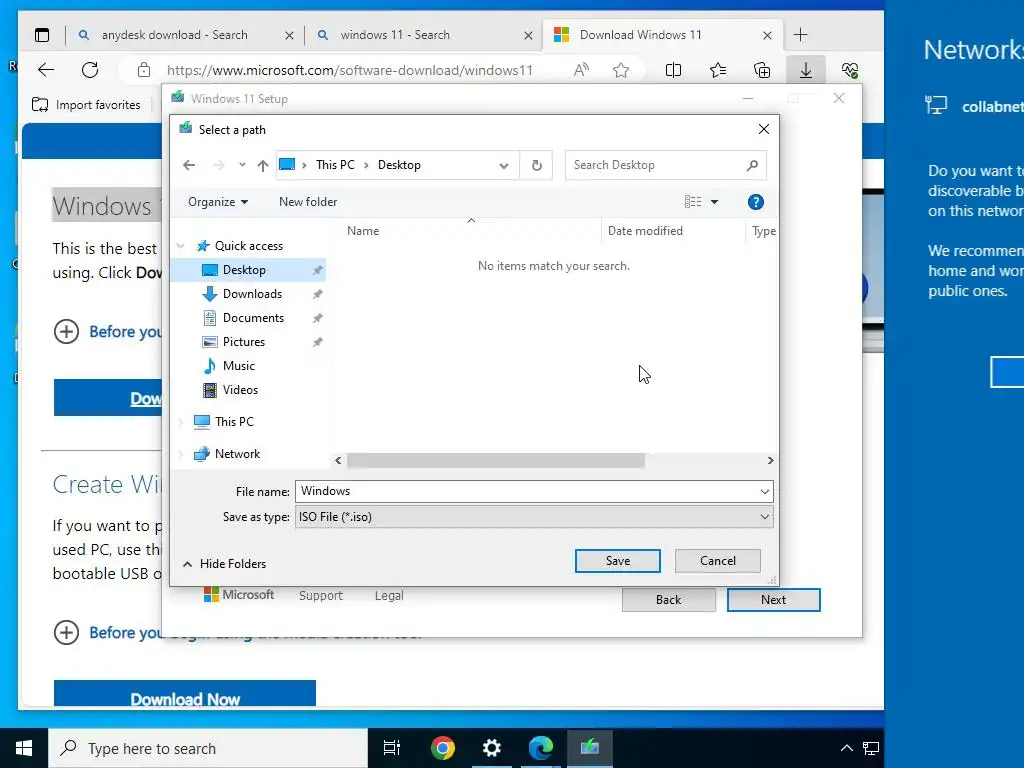Open the Save as type combo box
The height and width of the screenshot is (768, 1024).
pos(534,517)
